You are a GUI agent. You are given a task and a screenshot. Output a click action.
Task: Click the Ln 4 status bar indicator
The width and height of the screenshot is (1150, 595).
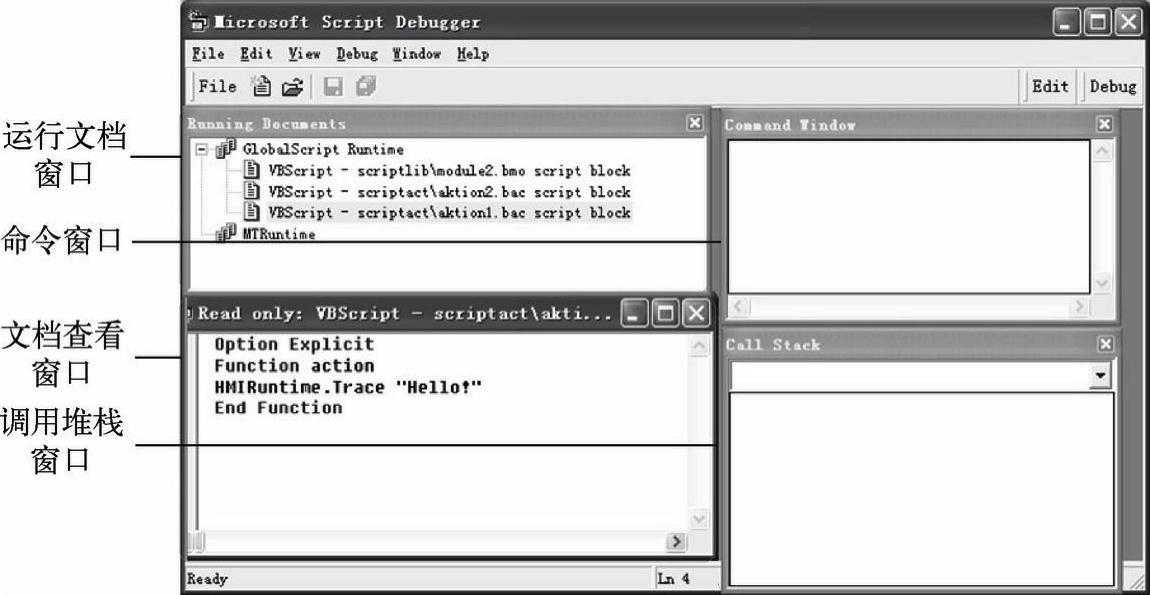pyautogui.click(x=673, y=579)
